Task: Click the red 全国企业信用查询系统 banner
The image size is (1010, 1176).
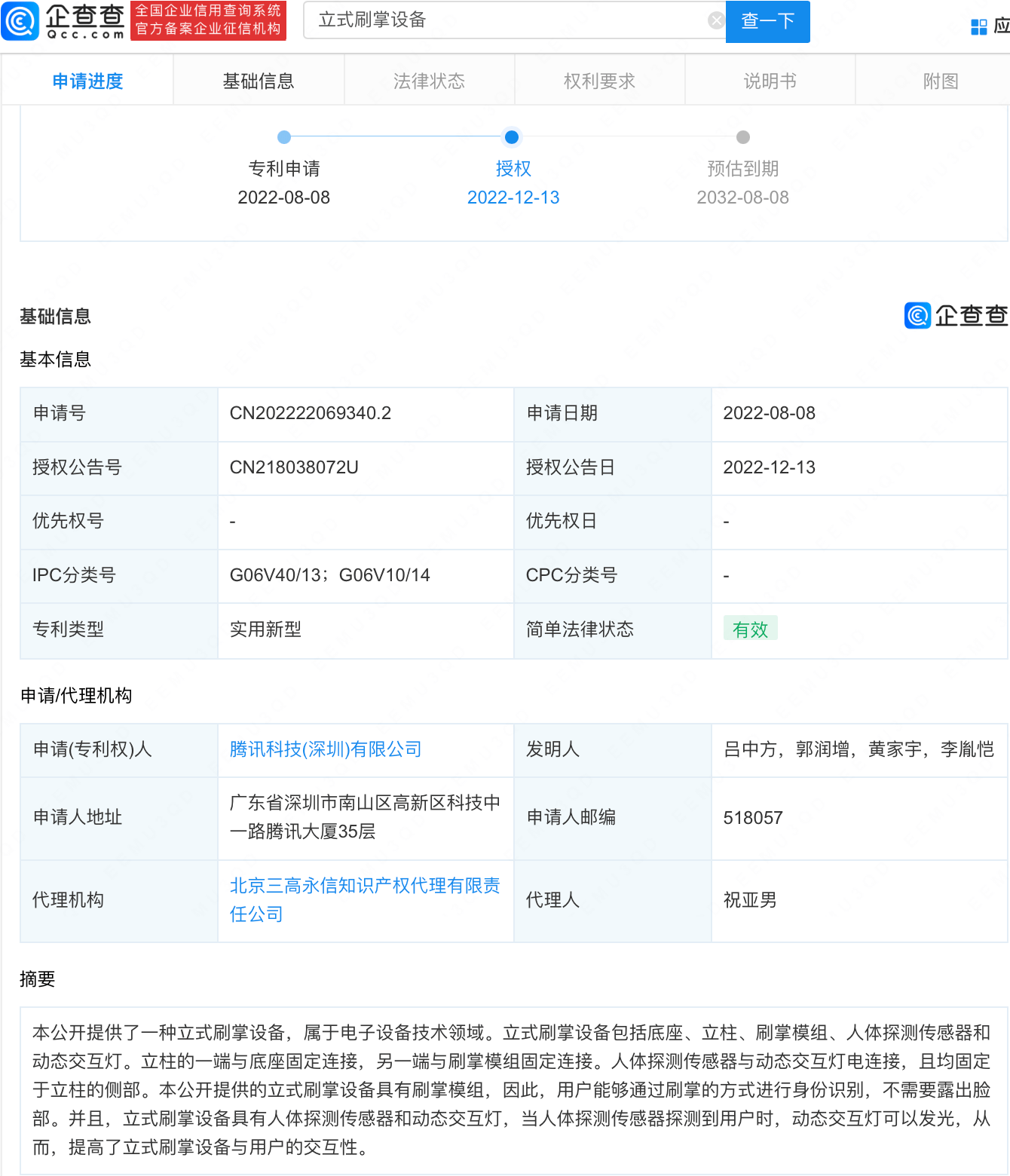Action: [x=208, y=20]
